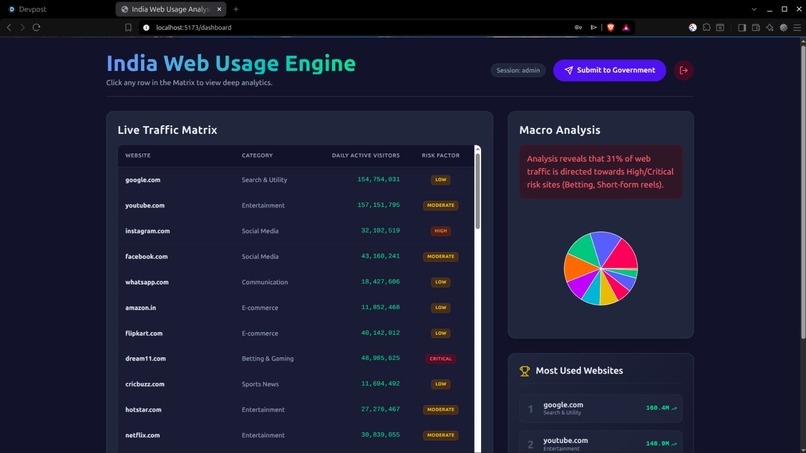Click the window-shaped icon right of the puzzle piece
This screenshot has height=453, width=806.
tap(720, 27)
